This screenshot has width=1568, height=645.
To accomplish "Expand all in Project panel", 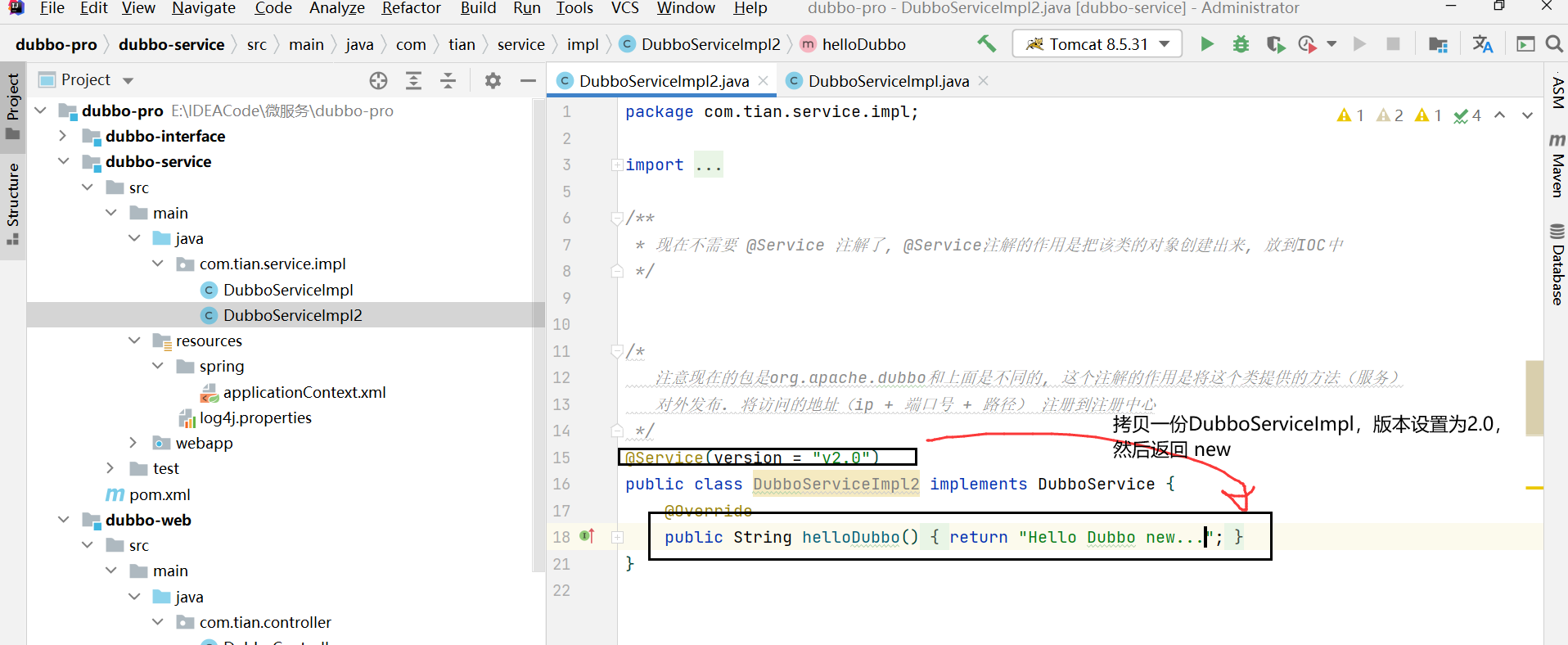I will click(x=413, y=80).
